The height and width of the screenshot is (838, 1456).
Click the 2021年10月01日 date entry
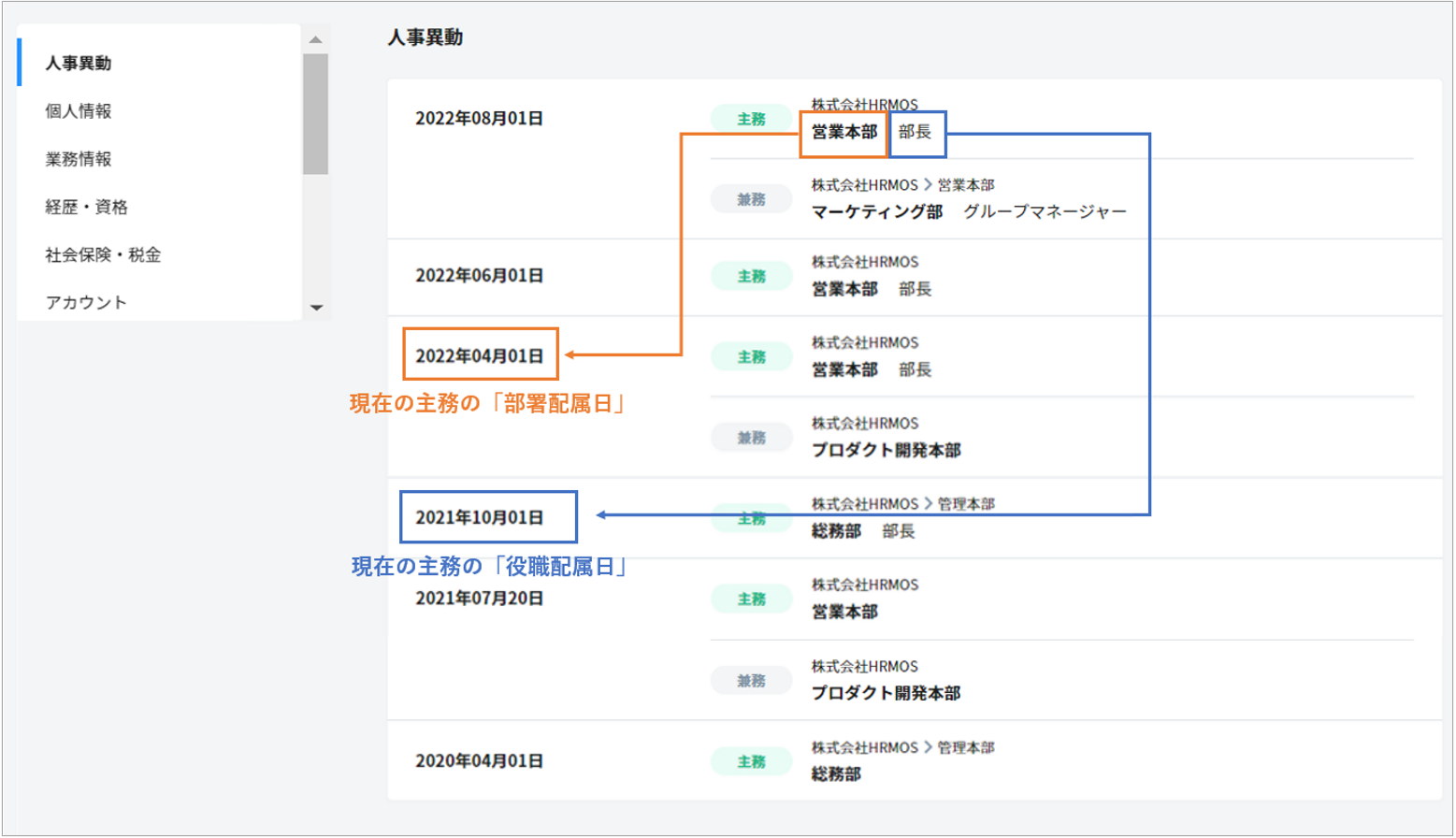pyautogui.click(x=480, y=517)
